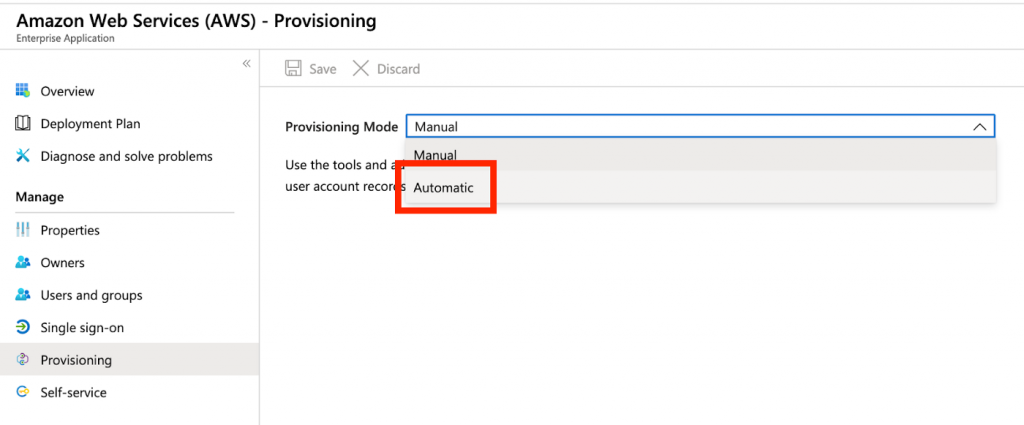The height and width of the screenshot is (425, 1024).
Task: Click the Save floppy disk icon
Action: (x=293, y=69)
